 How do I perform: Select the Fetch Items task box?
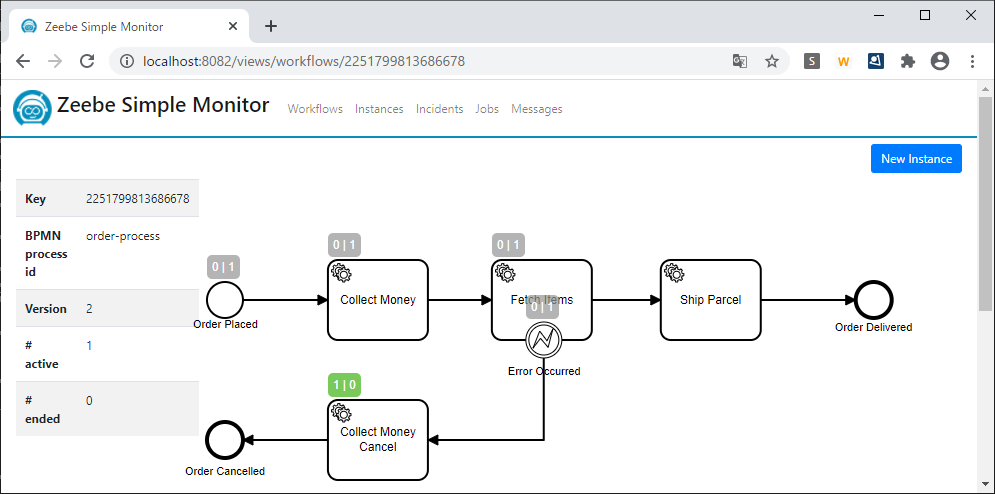pyautogui.click(x=542, y=300)
